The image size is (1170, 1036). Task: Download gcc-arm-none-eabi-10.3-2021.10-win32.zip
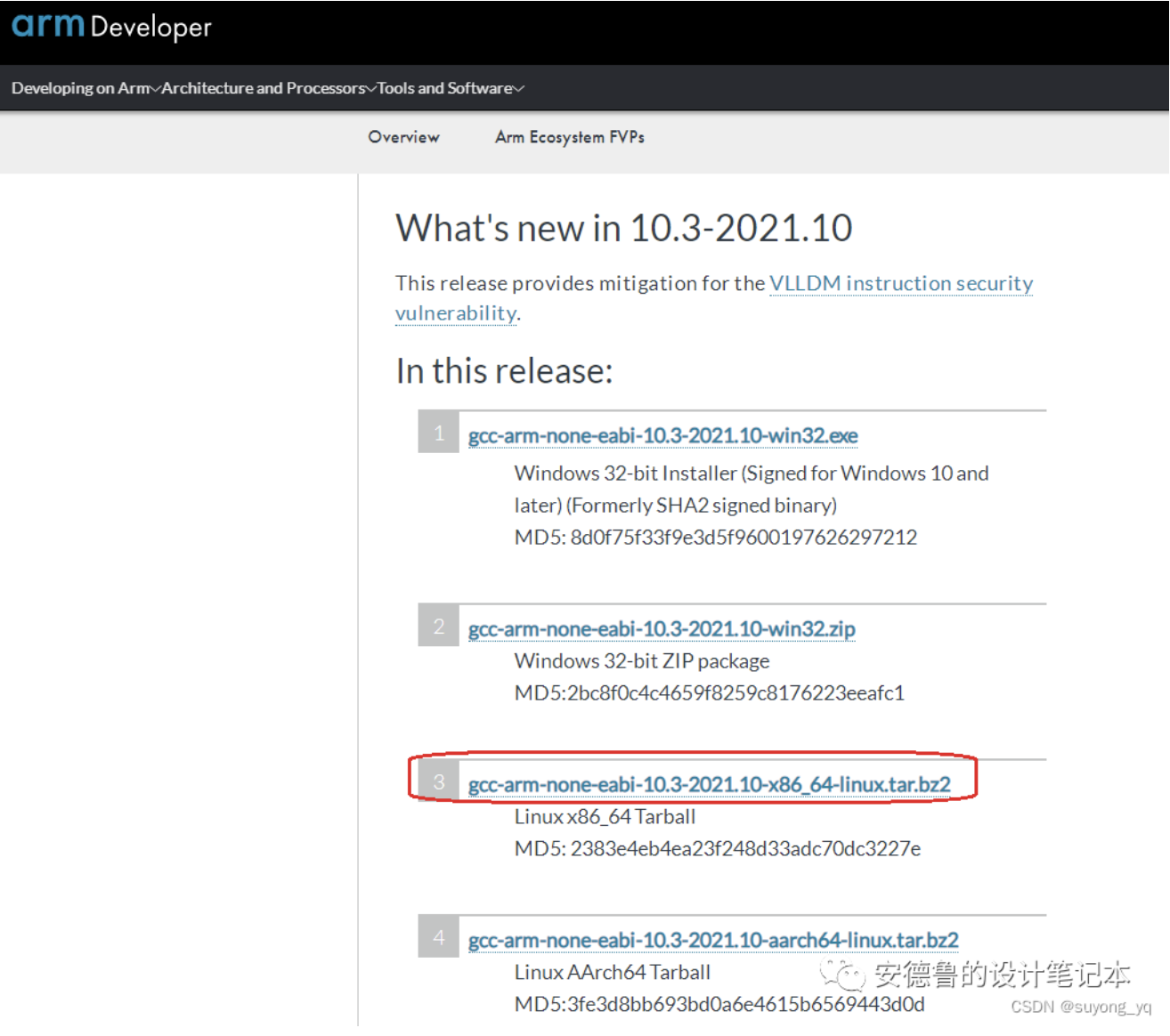662,628
